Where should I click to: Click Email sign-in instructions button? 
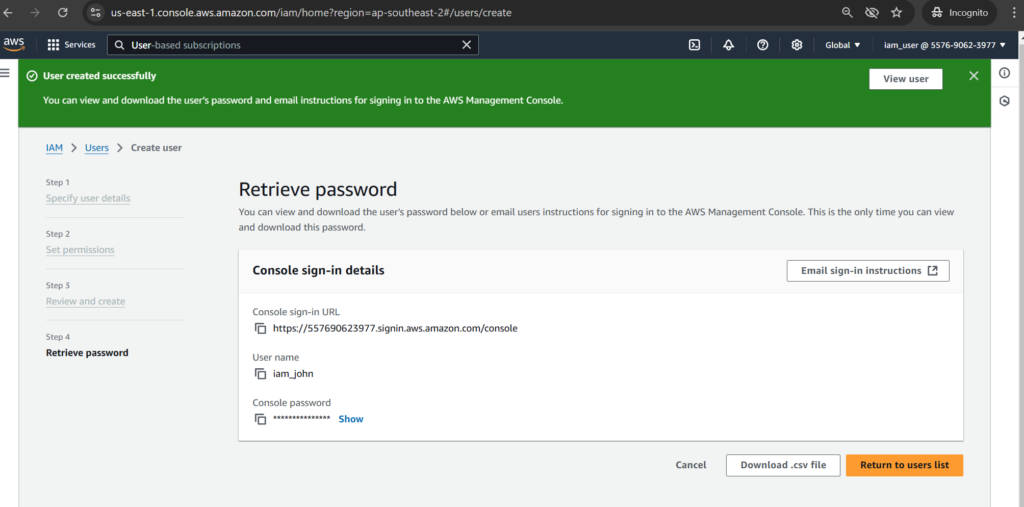(x=867, y=270)
